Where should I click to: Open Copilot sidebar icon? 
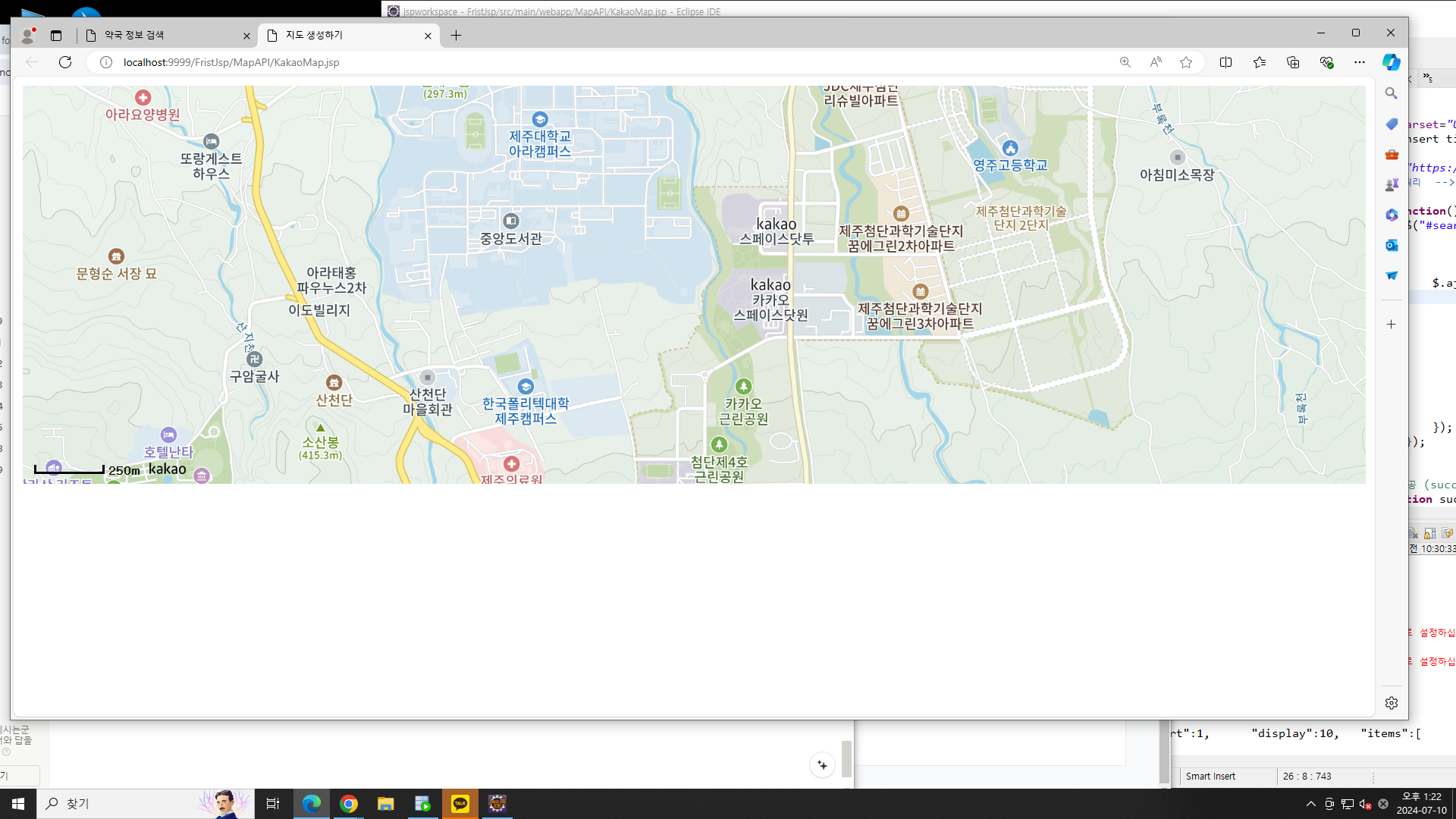(x=1391, y=62)
